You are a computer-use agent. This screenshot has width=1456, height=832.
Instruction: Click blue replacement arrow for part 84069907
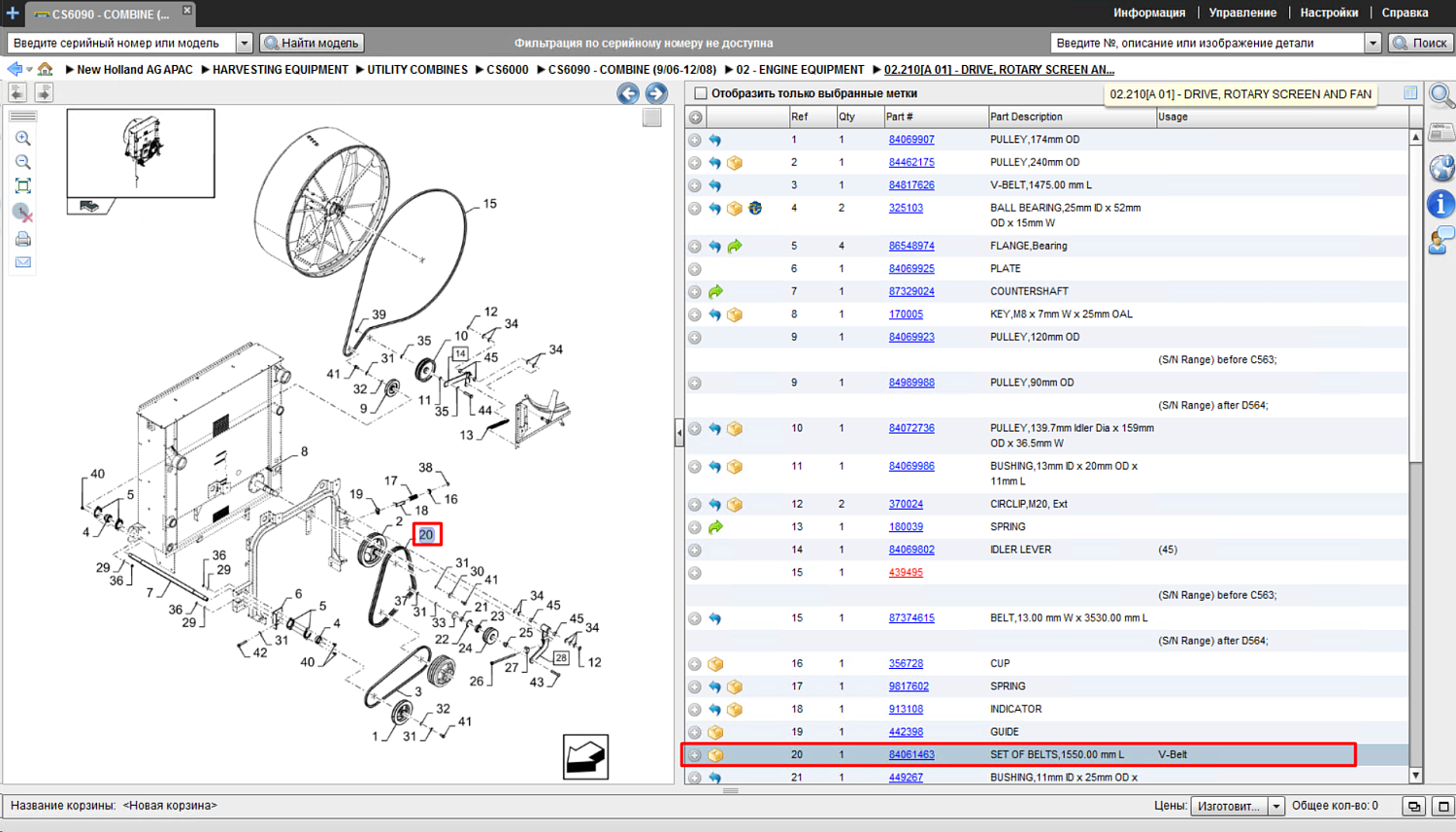pyautogui.click(x=715, y=140)
